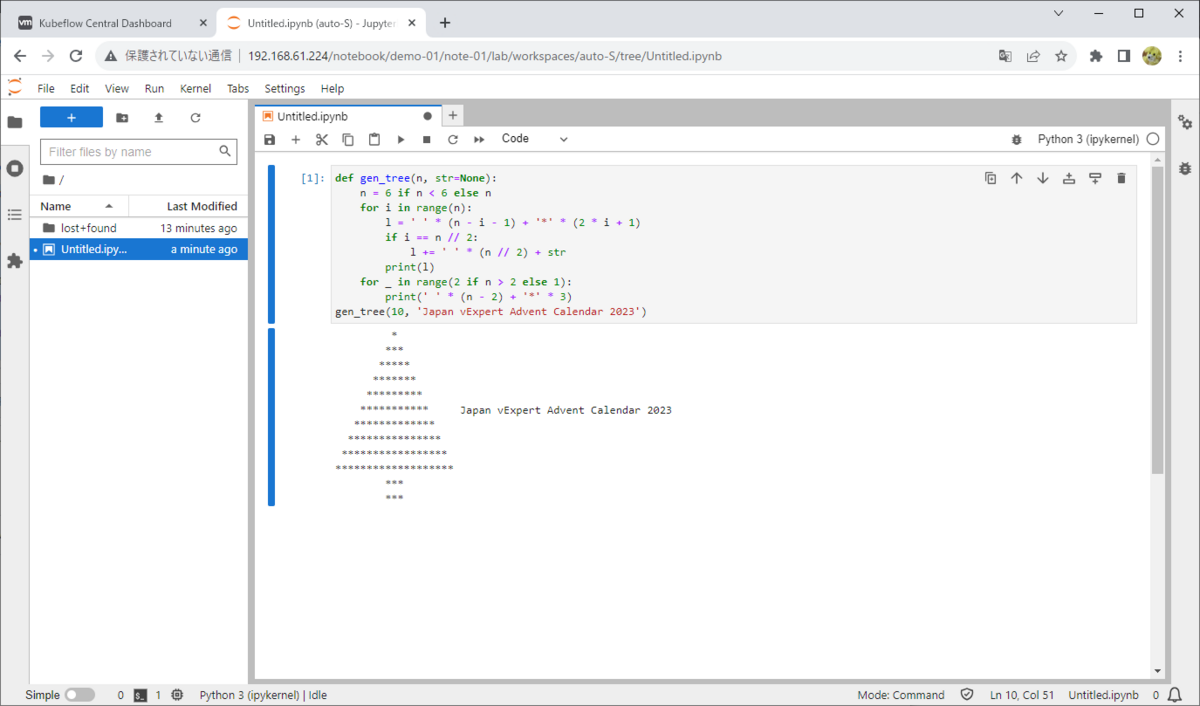Screen dimensions: 1200x706
Task: Collapse the code cell input using blue bar
Action: point(271,244)
